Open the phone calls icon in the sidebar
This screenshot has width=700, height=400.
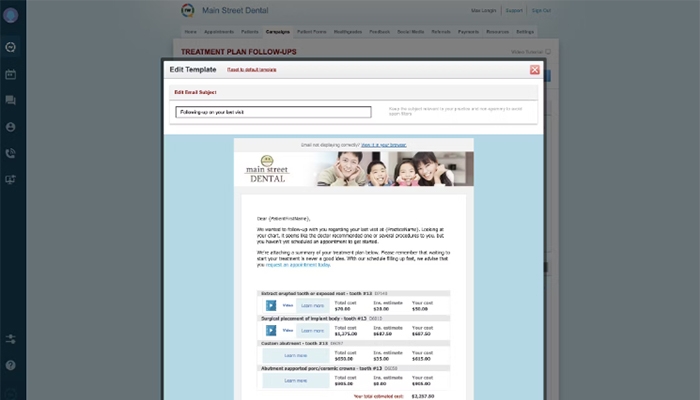pyautogui.click(x=10, y=153)
